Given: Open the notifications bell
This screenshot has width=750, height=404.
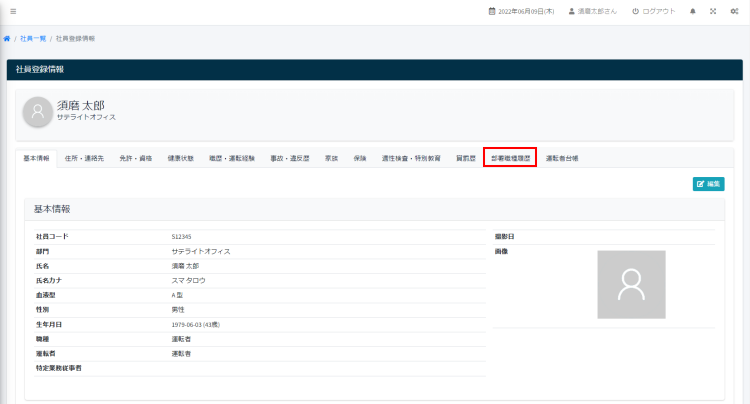Looking at the screenshot, I should tap(693, 11).
